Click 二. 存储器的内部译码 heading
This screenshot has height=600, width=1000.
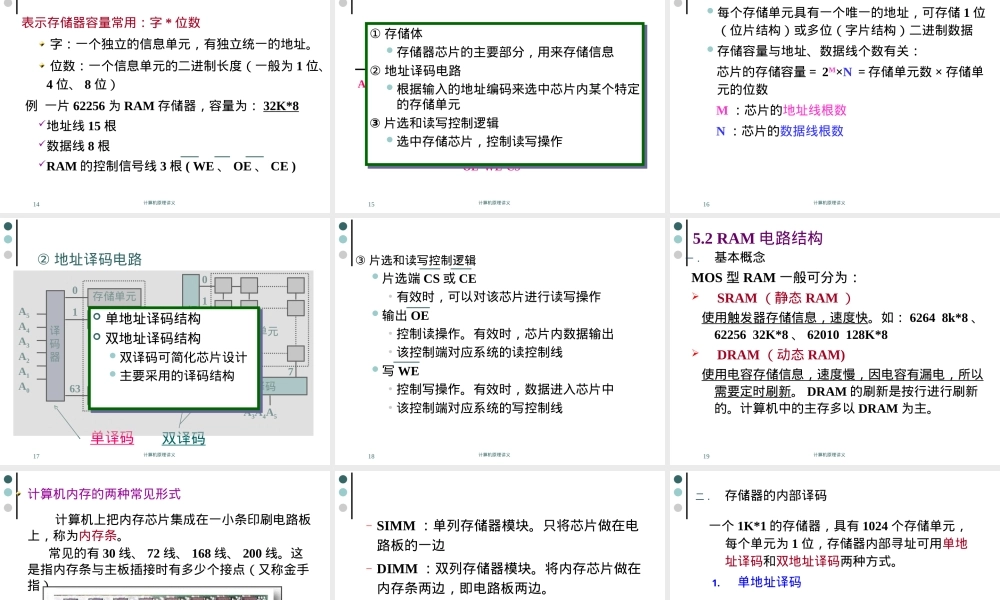pyautogui.click(x=761, y=495)
